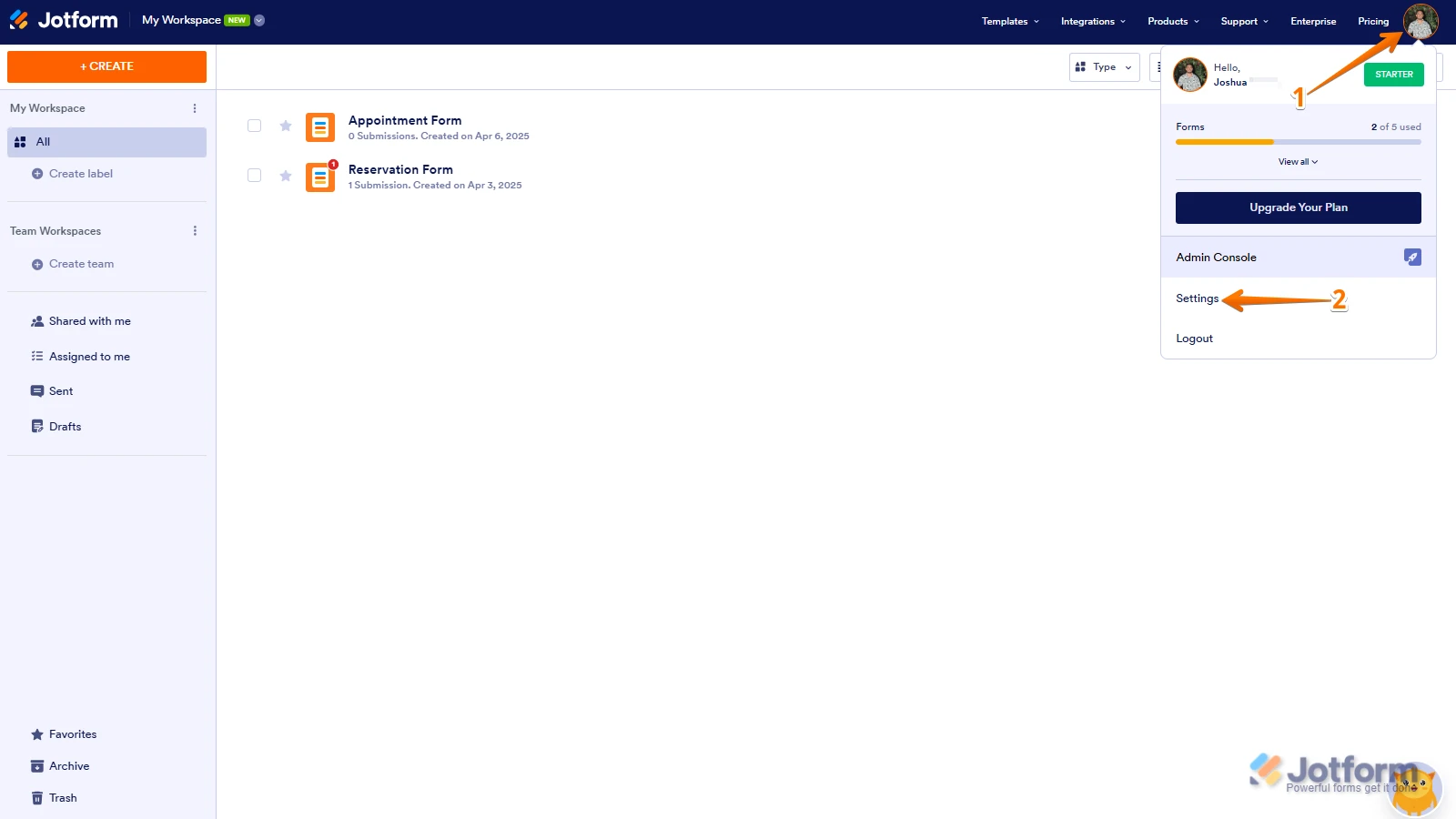Select the Reservation Form checkbox

coord(254,175)
